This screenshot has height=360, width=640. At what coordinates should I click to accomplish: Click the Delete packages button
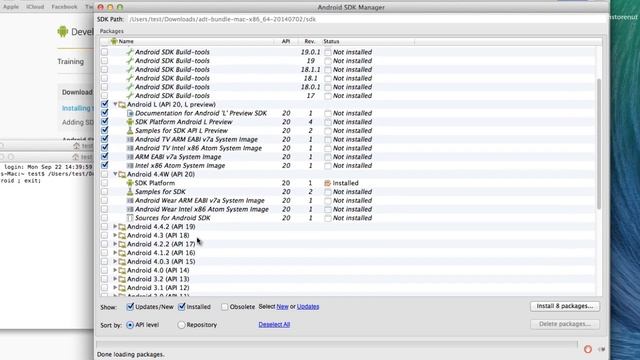pos(565,324)
